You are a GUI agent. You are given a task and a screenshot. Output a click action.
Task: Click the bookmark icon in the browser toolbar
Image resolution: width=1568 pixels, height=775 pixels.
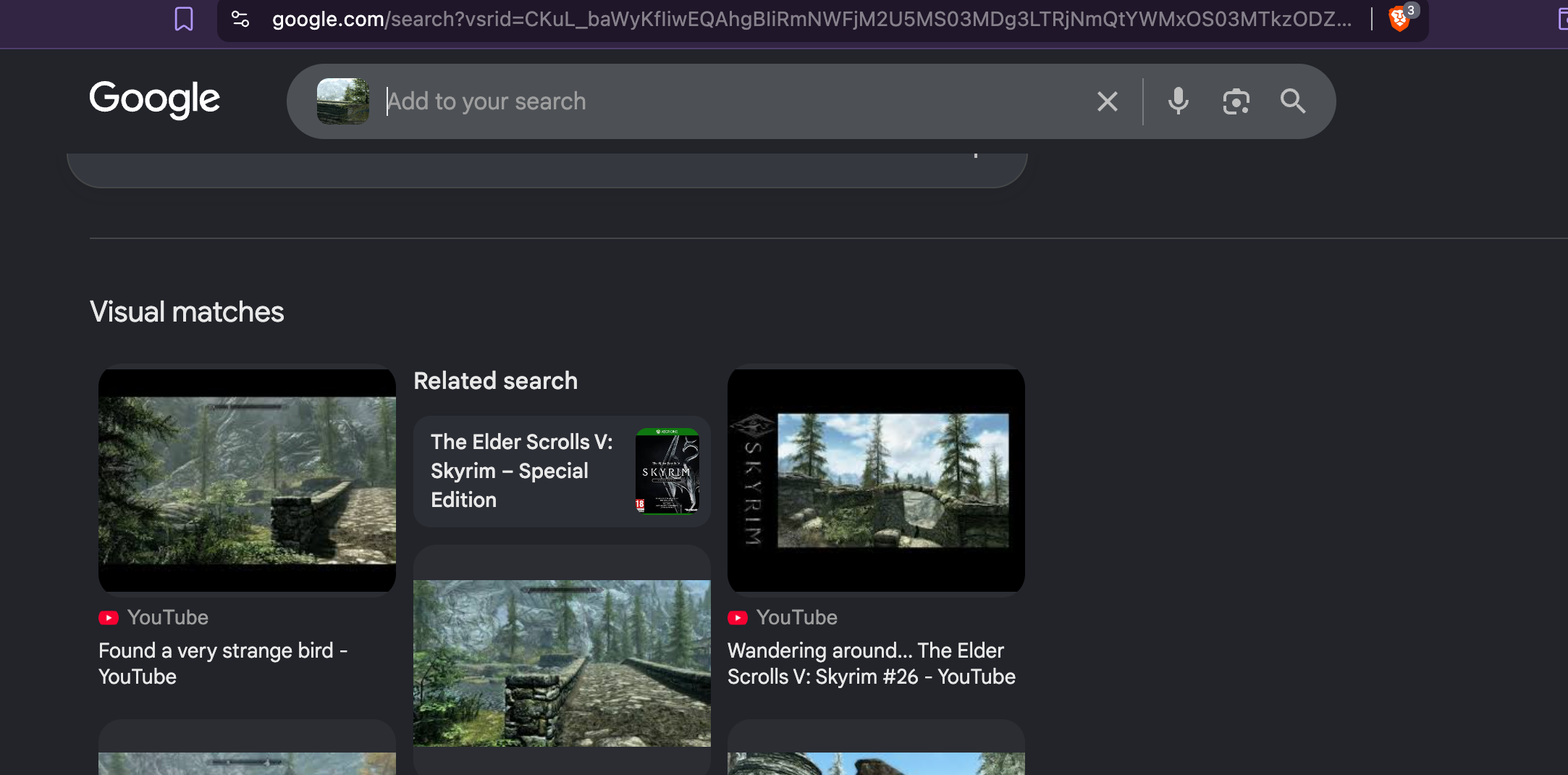tap(184, 19)
